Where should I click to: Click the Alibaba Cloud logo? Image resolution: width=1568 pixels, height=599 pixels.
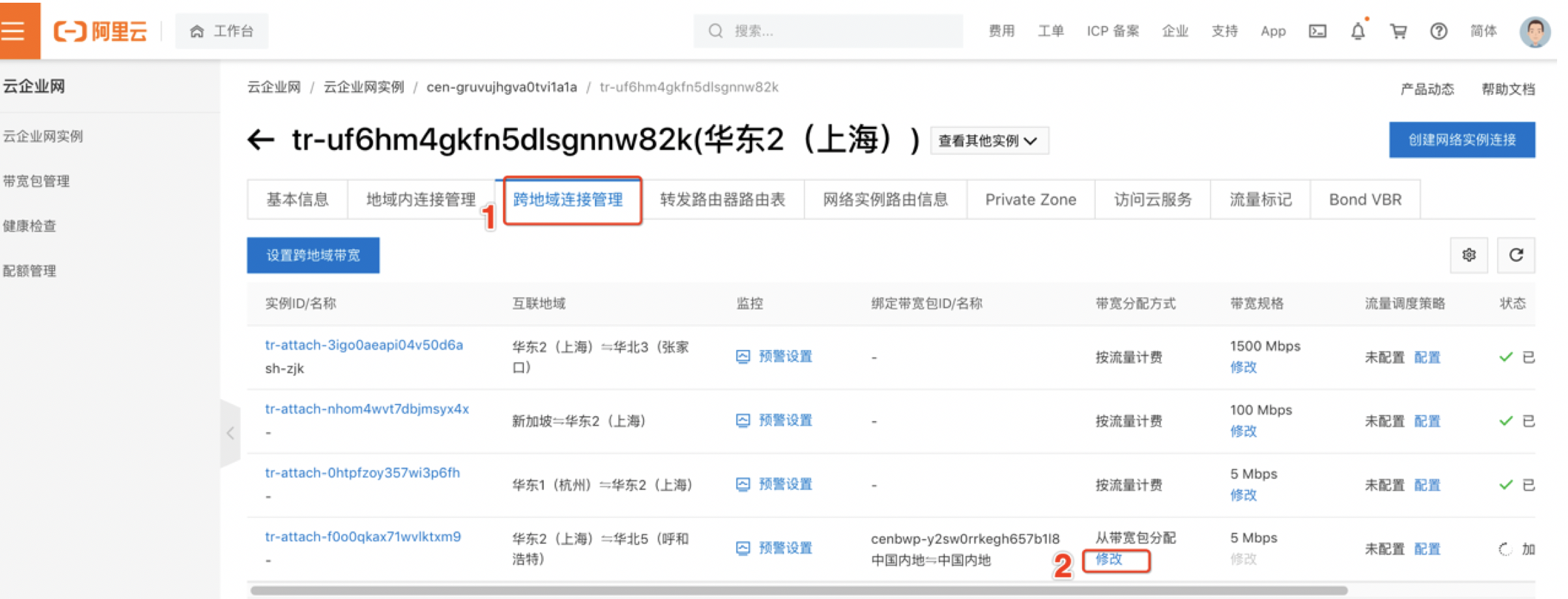click(100, 31)
